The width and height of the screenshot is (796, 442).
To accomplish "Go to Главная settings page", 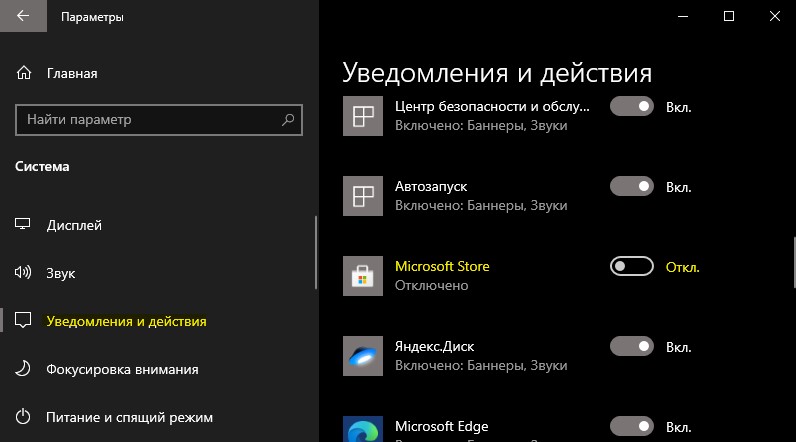I will pyautogui.click(x=72, y=74).
